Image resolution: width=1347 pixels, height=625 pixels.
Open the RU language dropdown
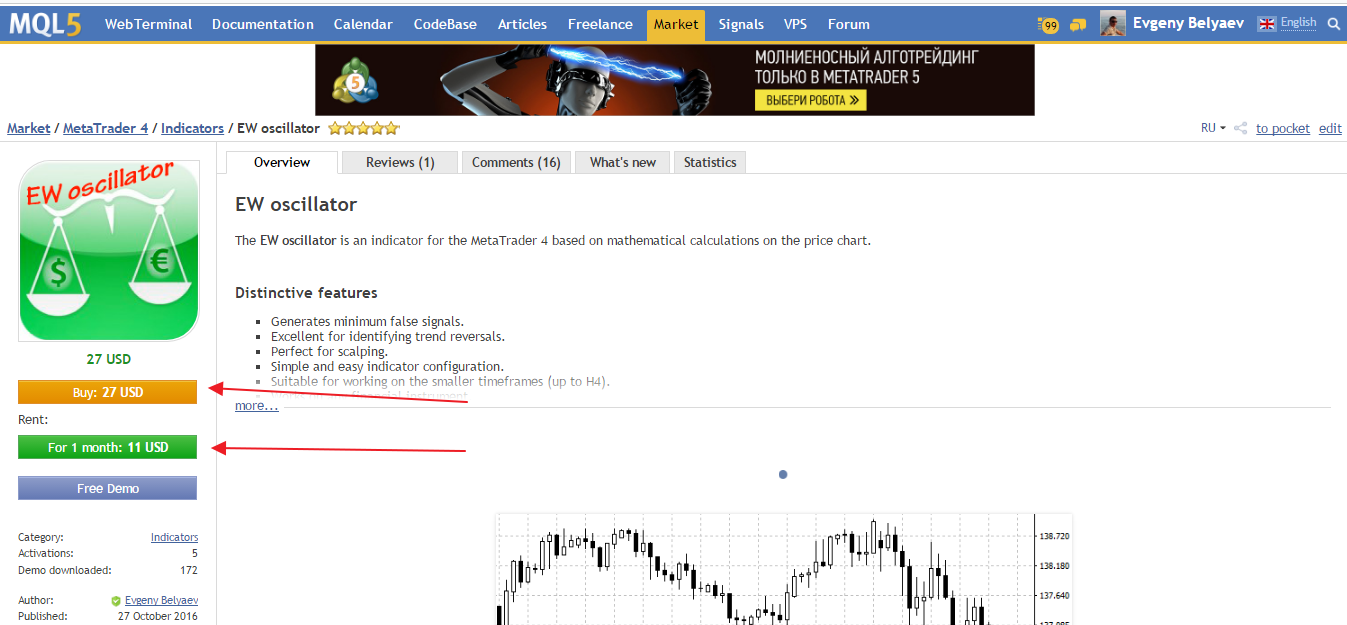pyautogui.click(x=1213, y=128)
